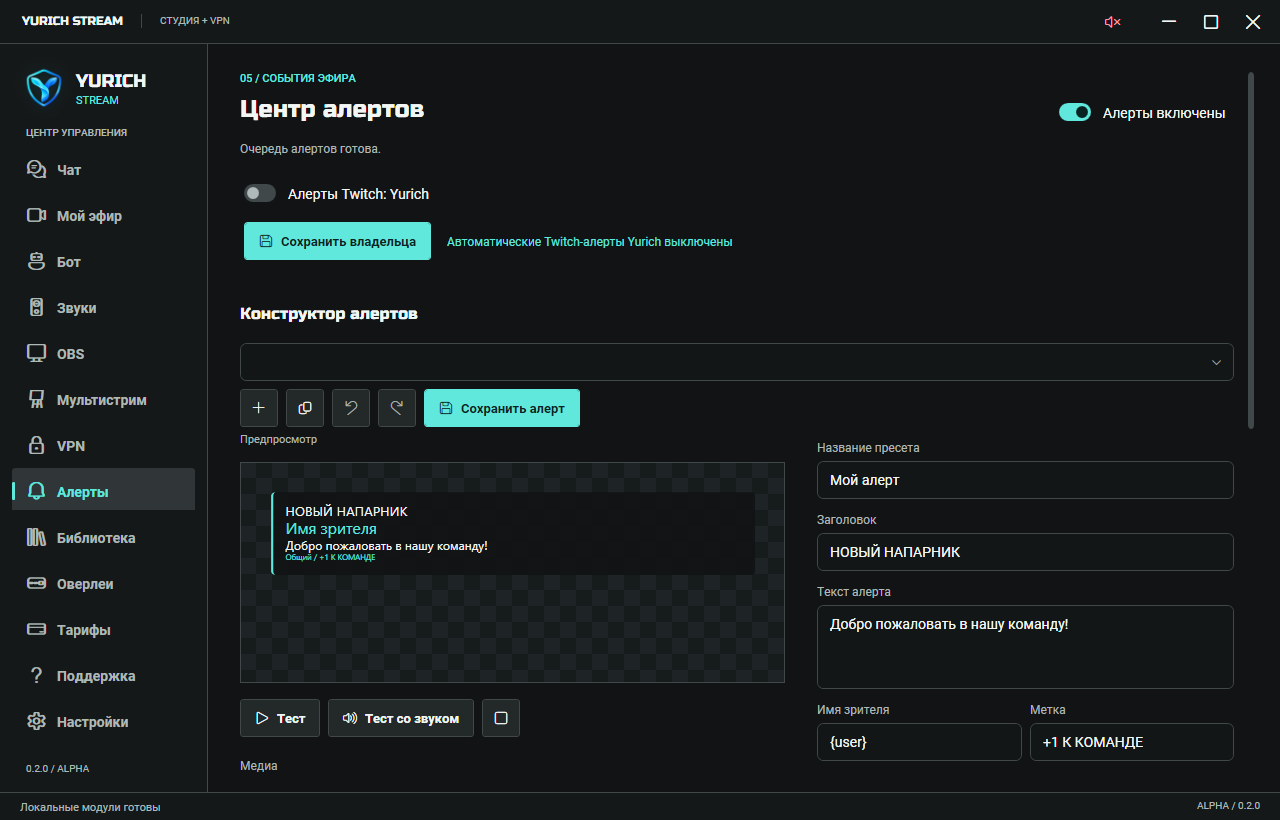
Task: Click Тест со звуком button
Action: click(401, 718)
